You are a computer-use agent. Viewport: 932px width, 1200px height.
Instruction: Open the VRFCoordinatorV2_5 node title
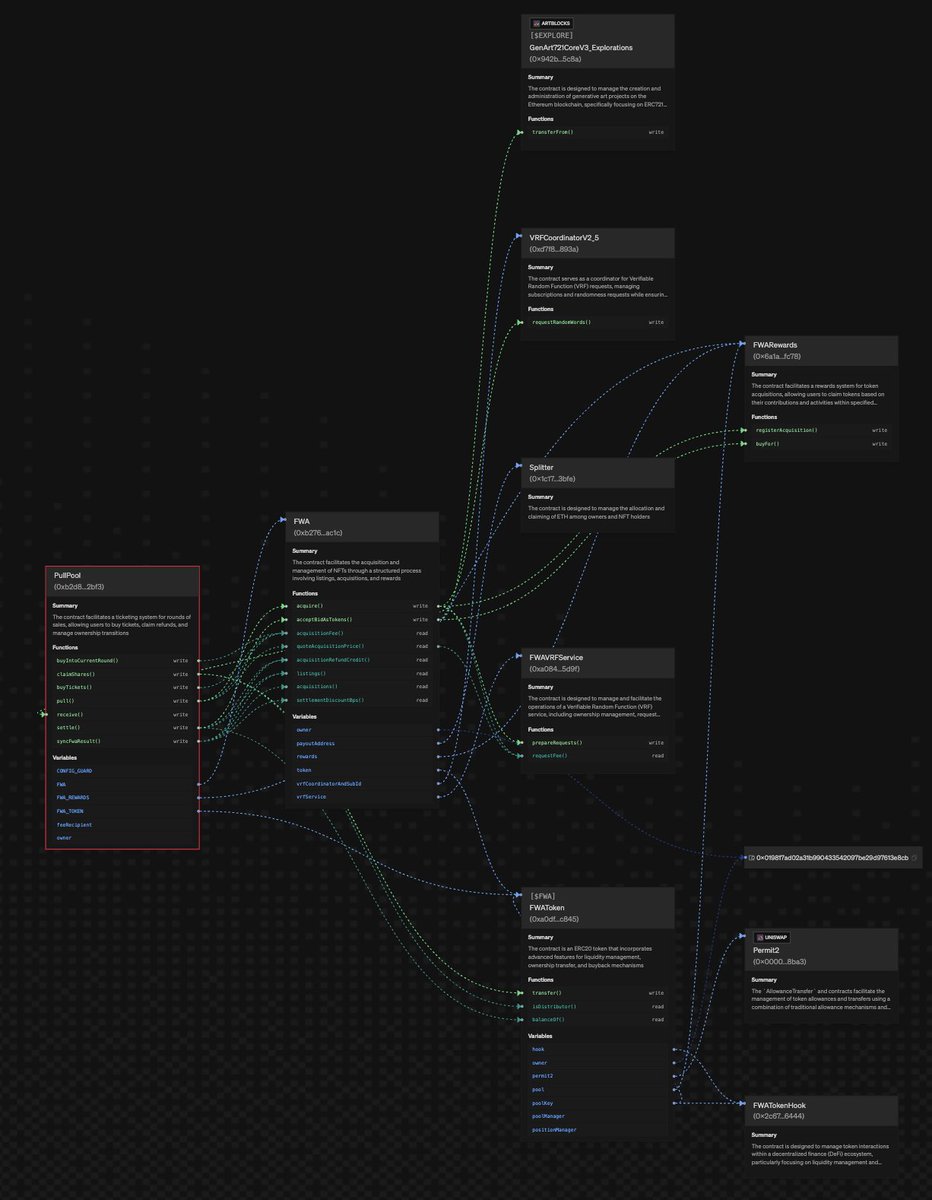[564, 238]
